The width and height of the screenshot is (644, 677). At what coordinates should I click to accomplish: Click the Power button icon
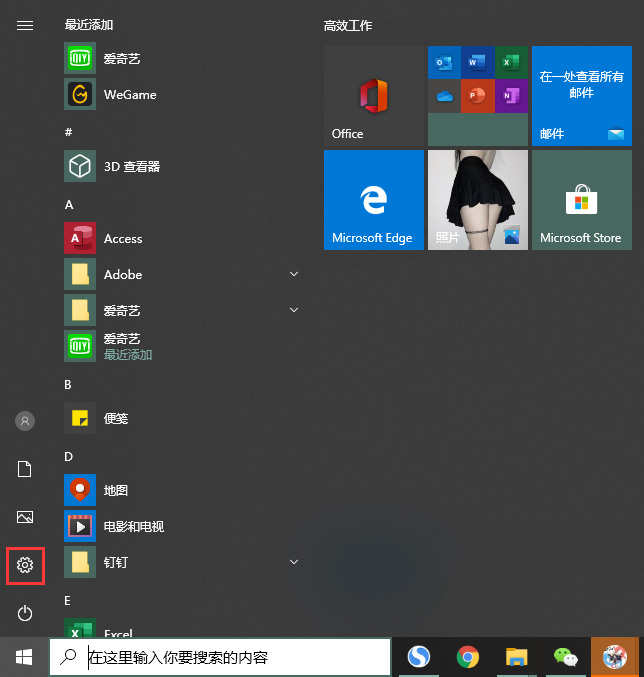(x=25, y=613)
